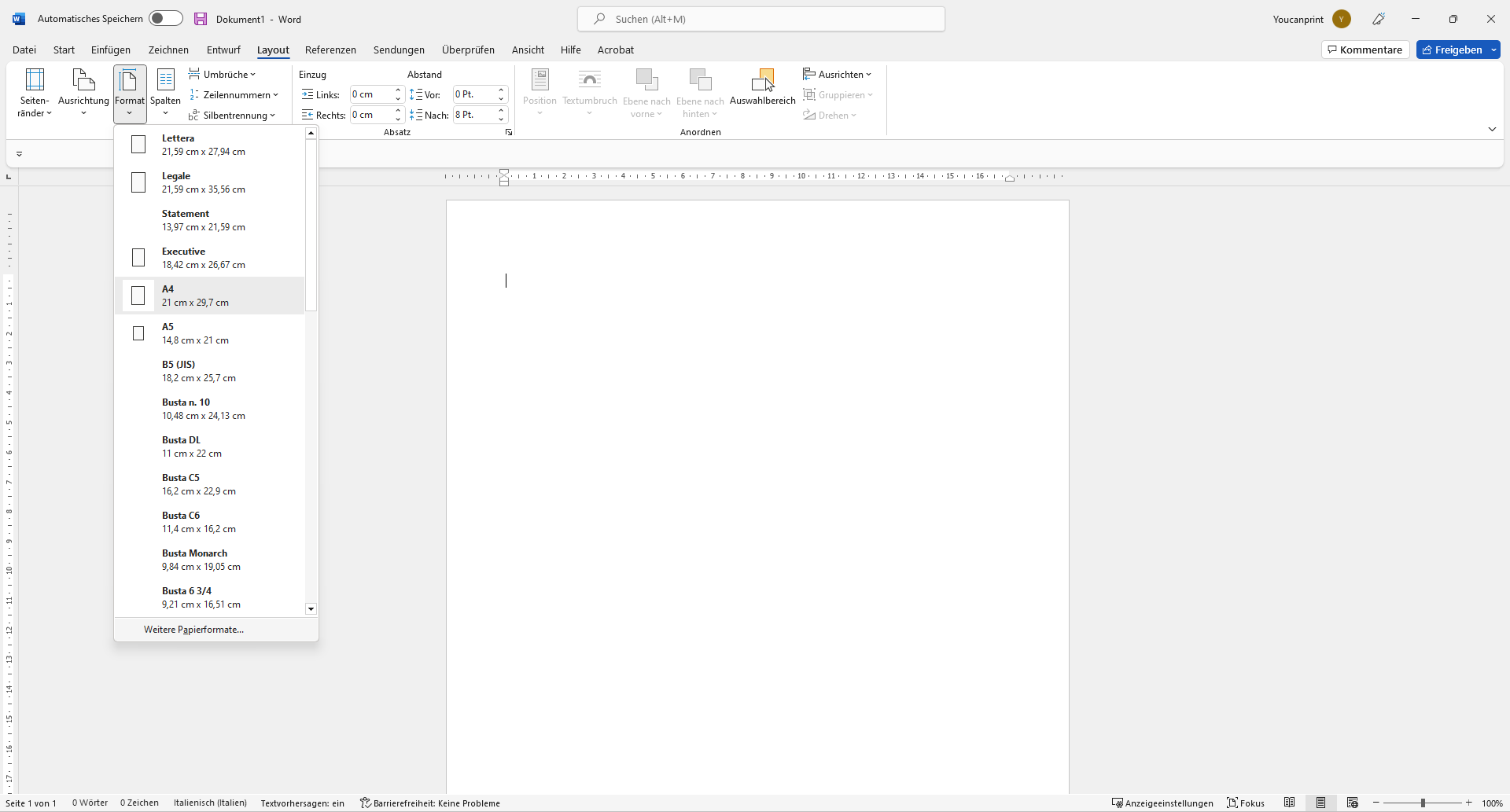Screen dimensions: 1510x812
Task: Click the Save icon in title bar
Action: (201, 19)
